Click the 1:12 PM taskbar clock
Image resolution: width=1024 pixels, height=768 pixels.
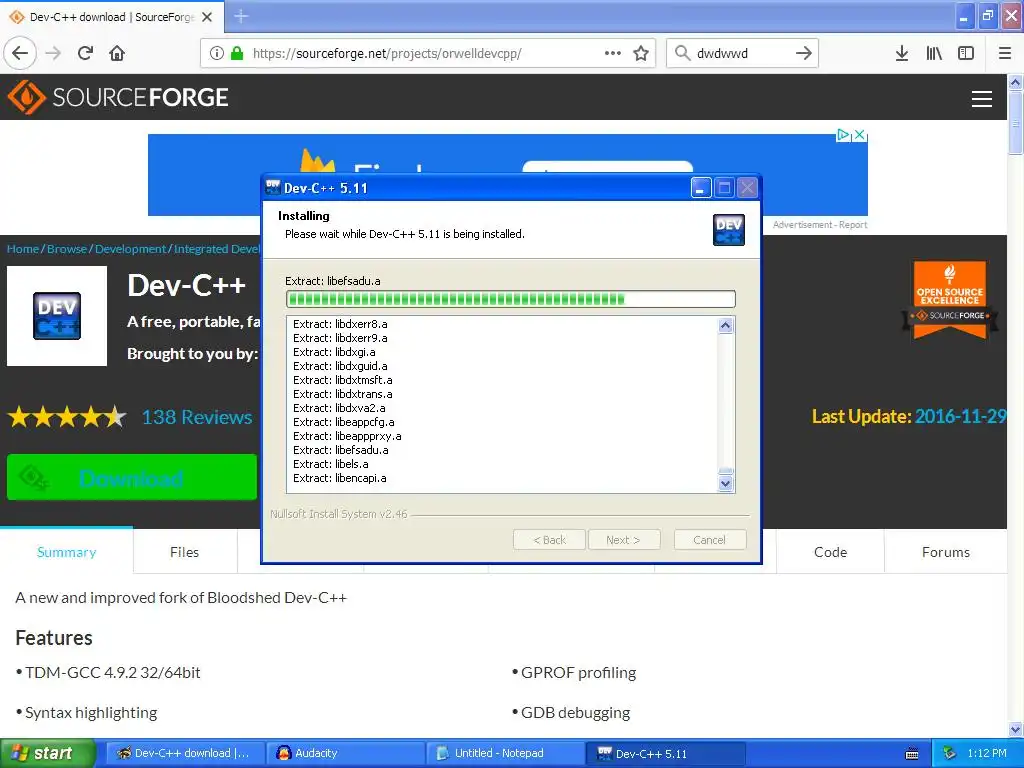[986, 753]
